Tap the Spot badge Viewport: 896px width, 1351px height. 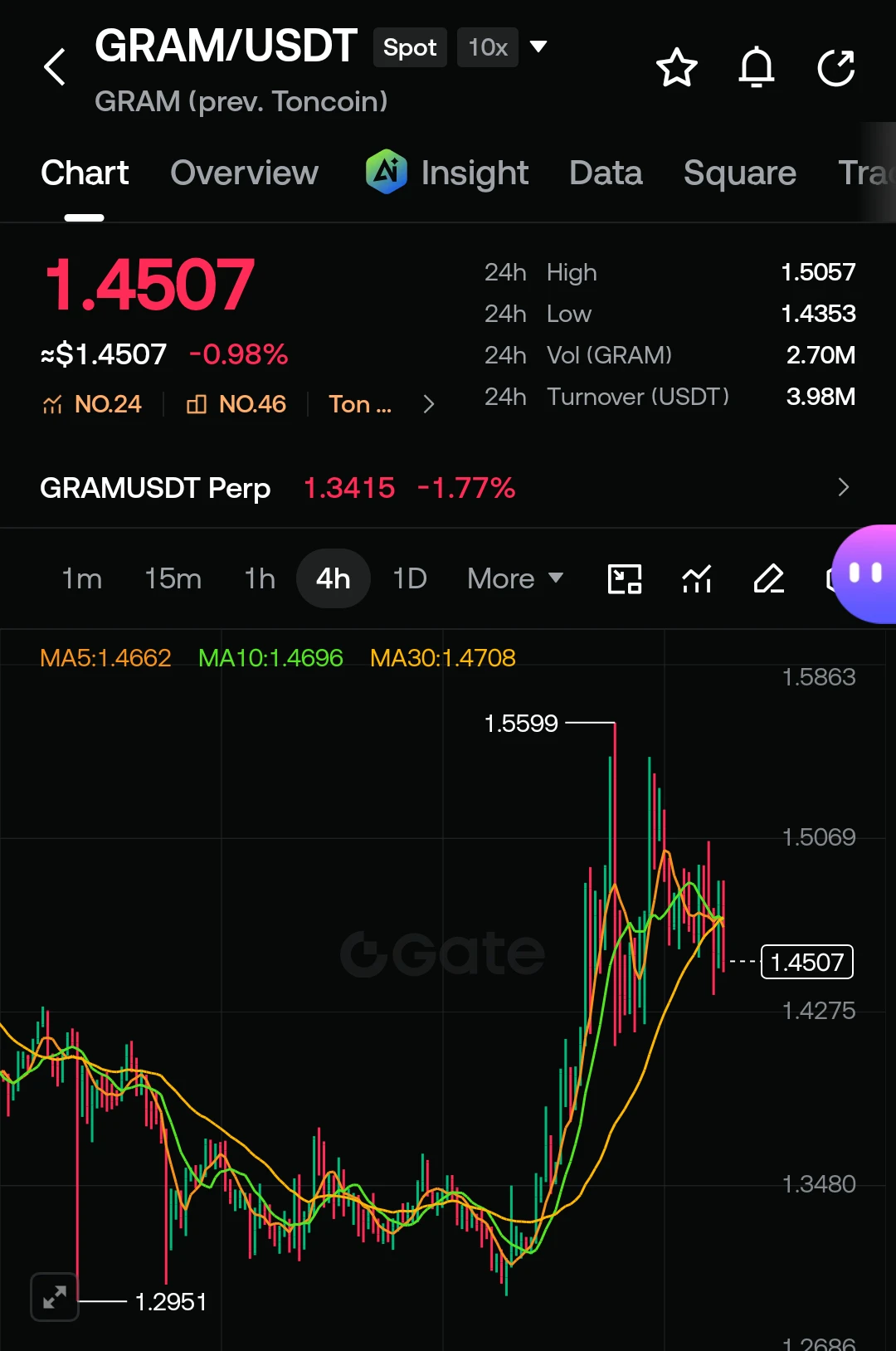[410, 47]
